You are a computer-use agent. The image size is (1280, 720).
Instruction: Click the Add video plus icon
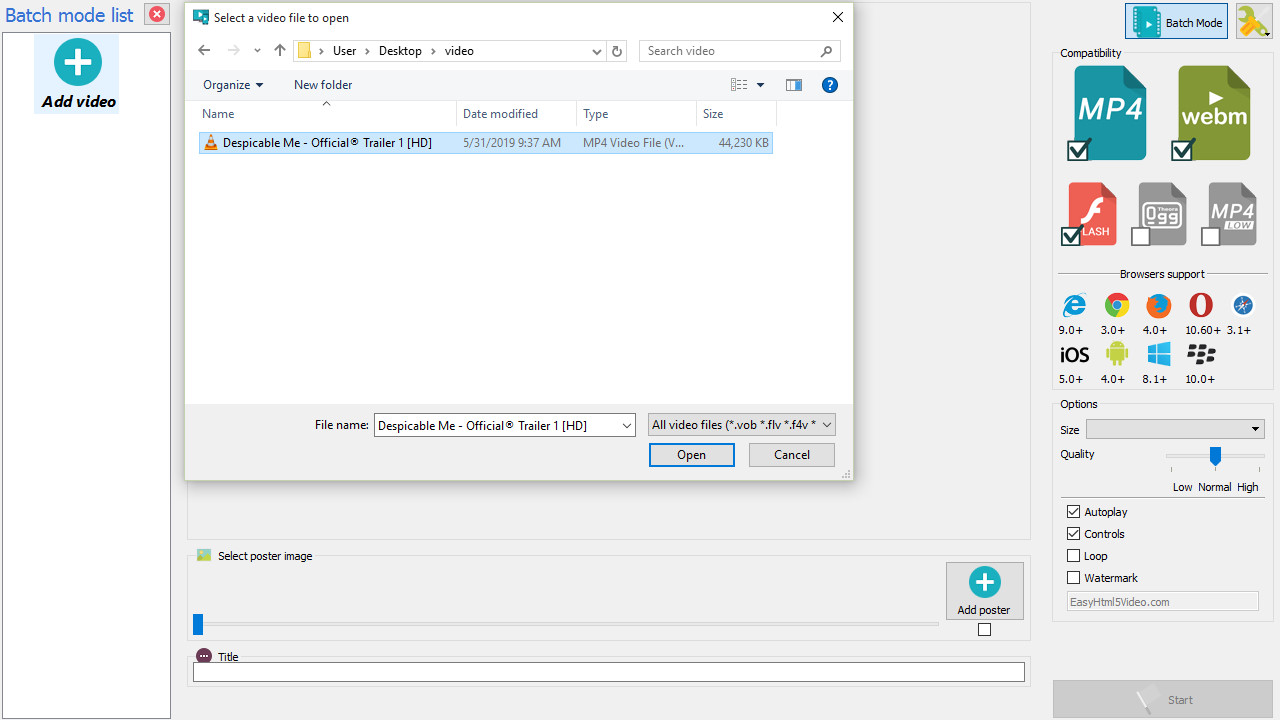[77, 62]
